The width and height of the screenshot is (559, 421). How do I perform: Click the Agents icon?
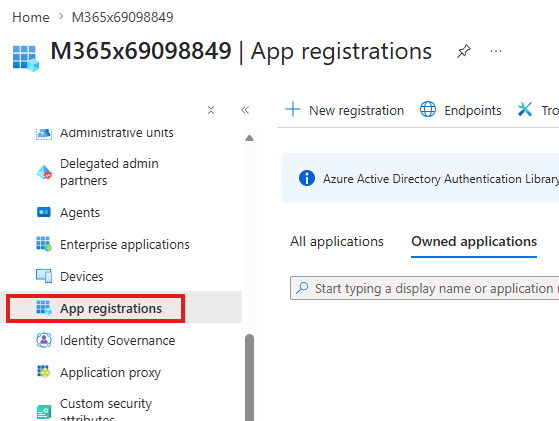[44, 212]
